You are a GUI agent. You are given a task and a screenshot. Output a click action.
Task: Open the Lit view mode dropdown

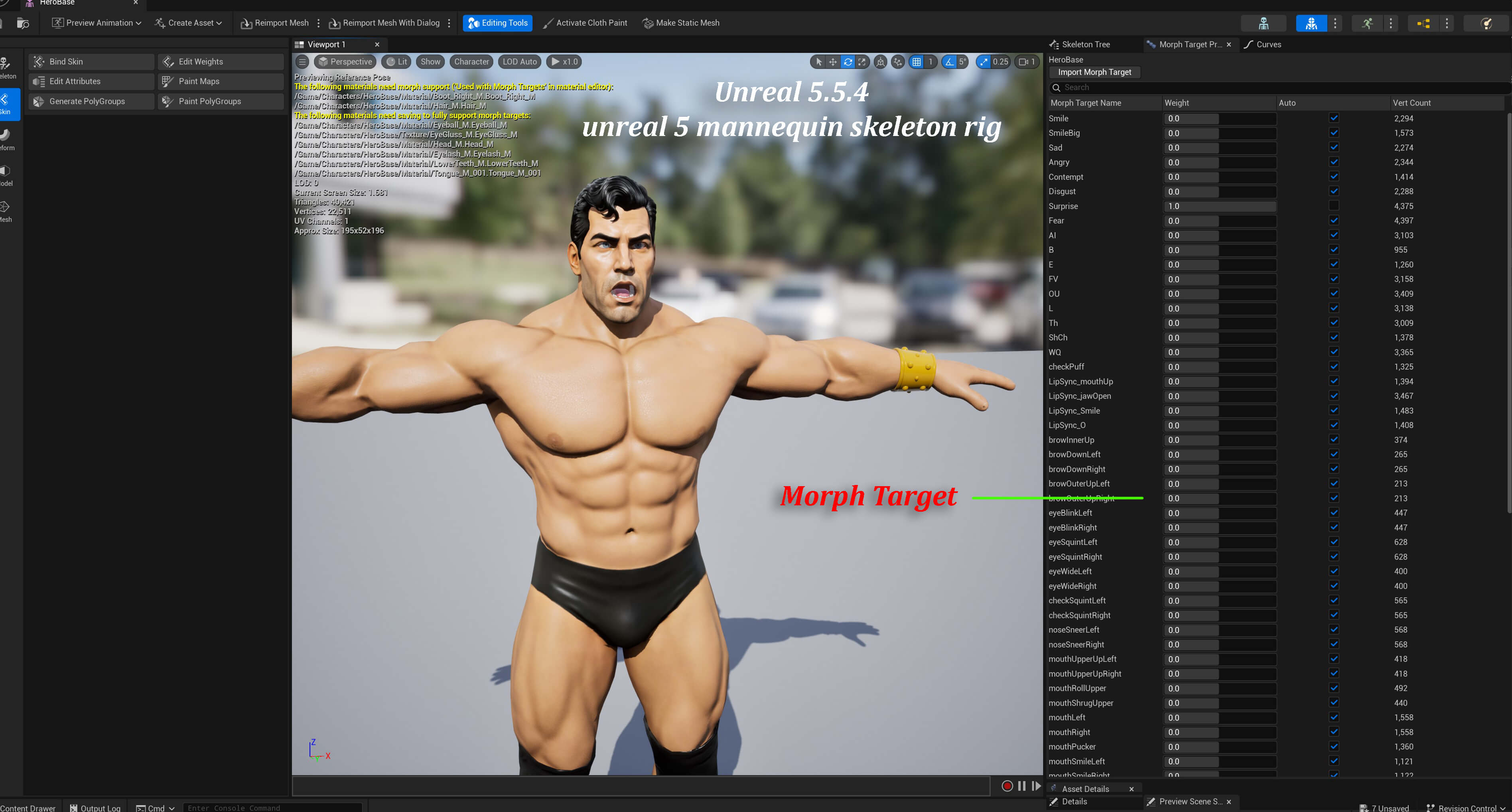(396, 62)
